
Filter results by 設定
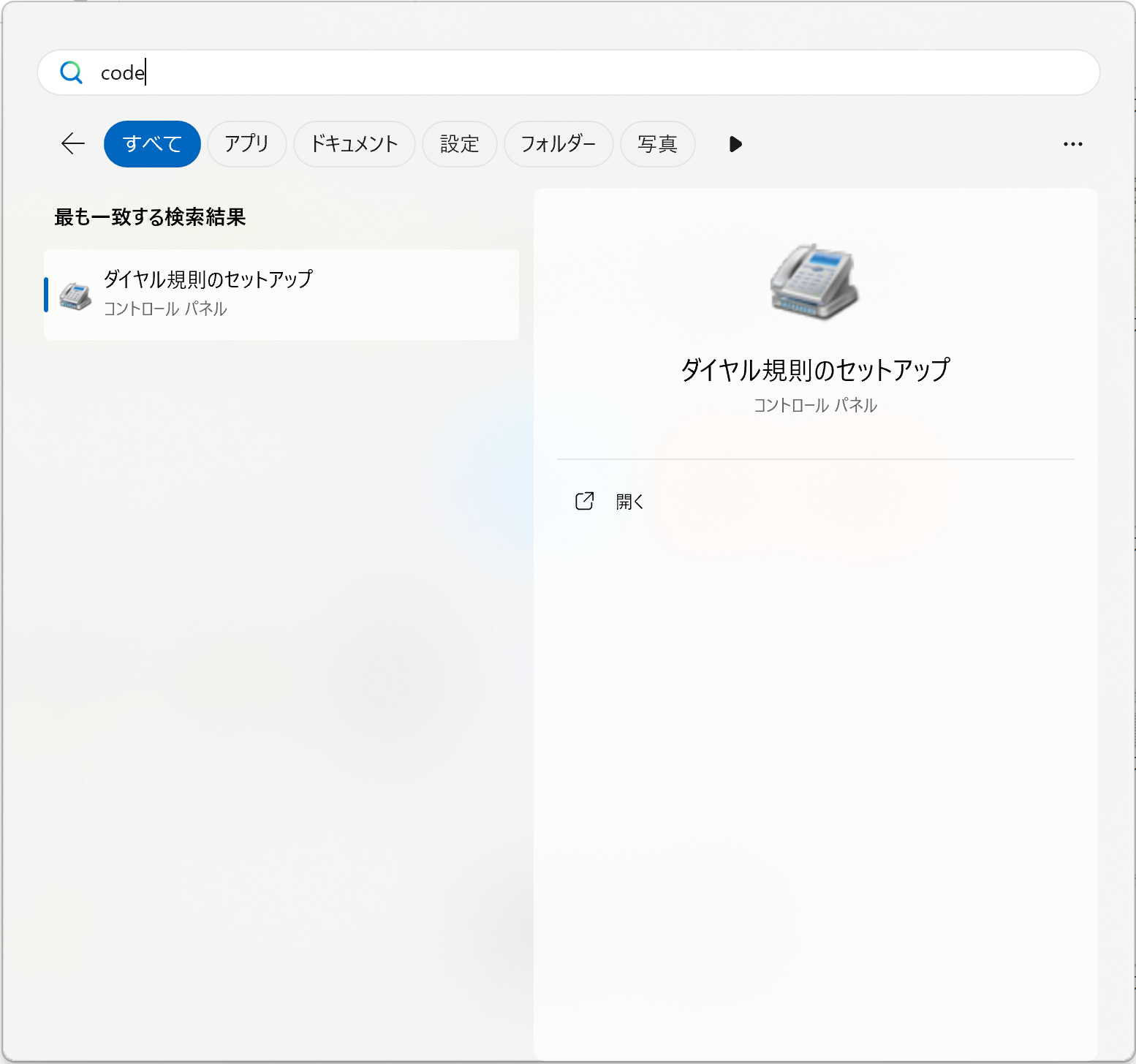459,144
